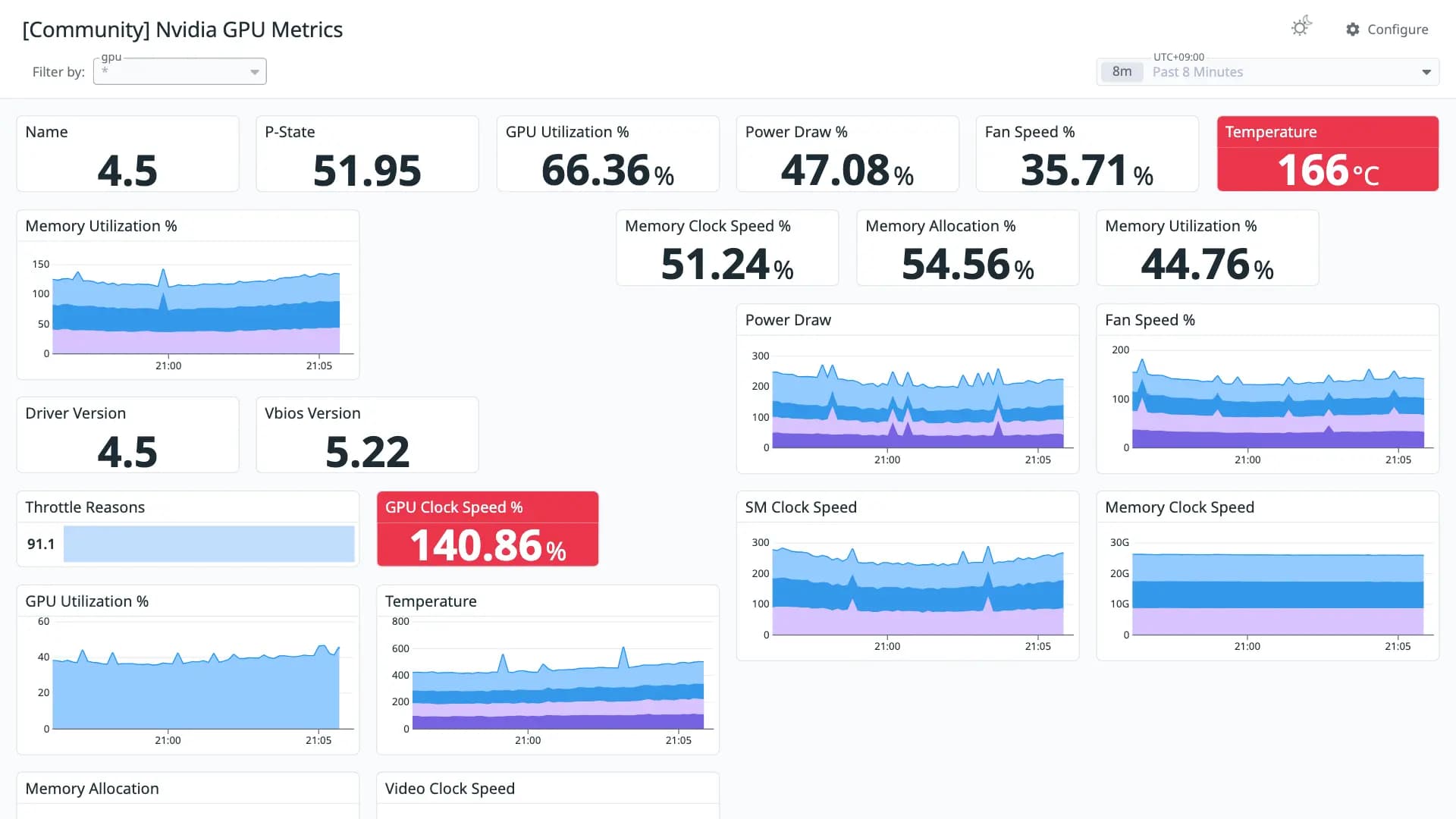The width and height of the screenshot is (1456, 819).
Task: Click the Driver Version value 4.5
Action: point(127,451)
